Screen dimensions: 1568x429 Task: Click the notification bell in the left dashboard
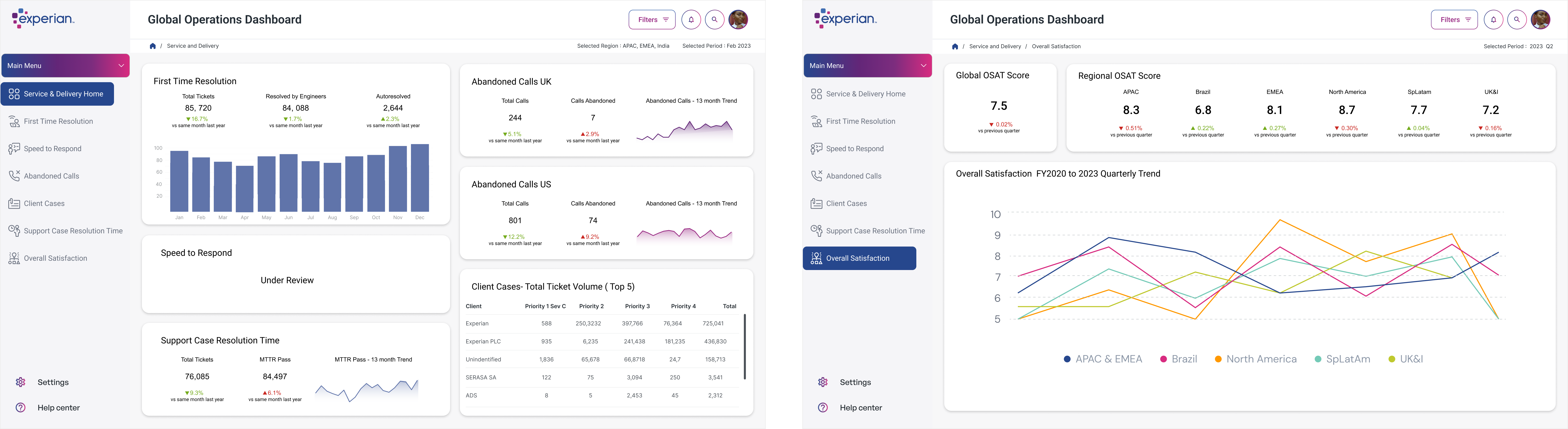tap(691, 20)
